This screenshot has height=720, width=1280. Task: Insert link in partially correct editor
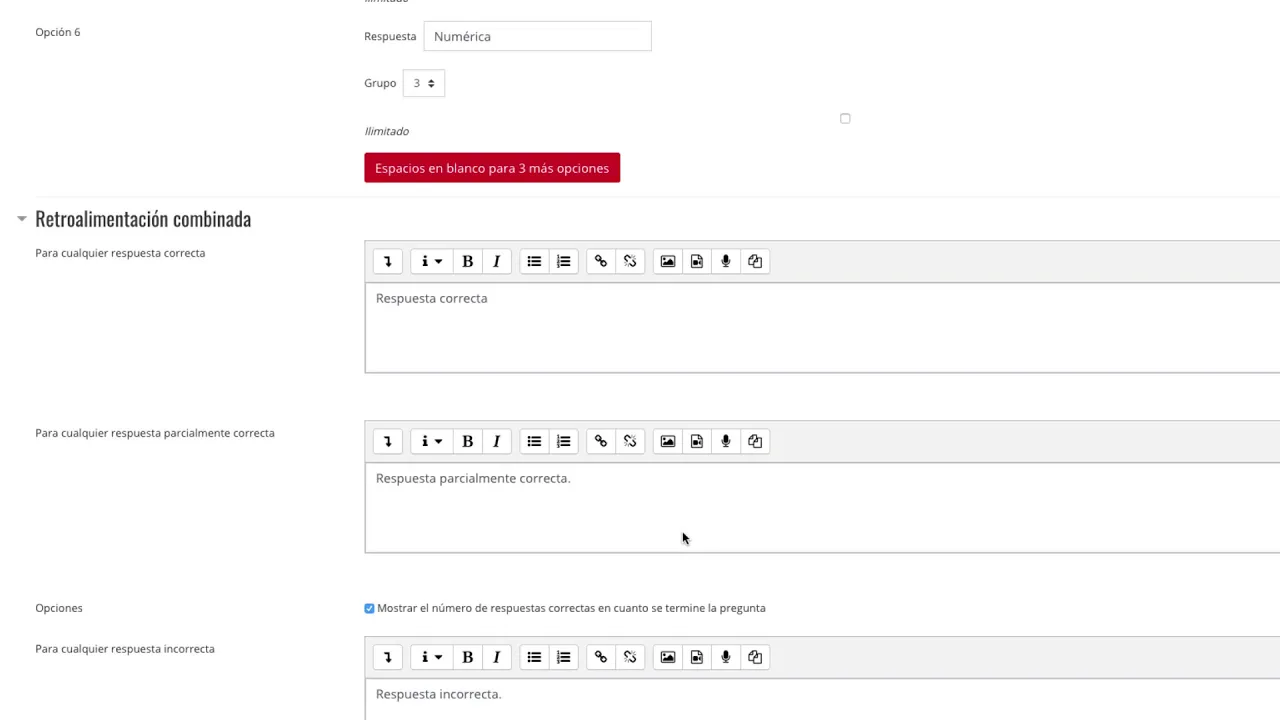[x=600, y=441]
